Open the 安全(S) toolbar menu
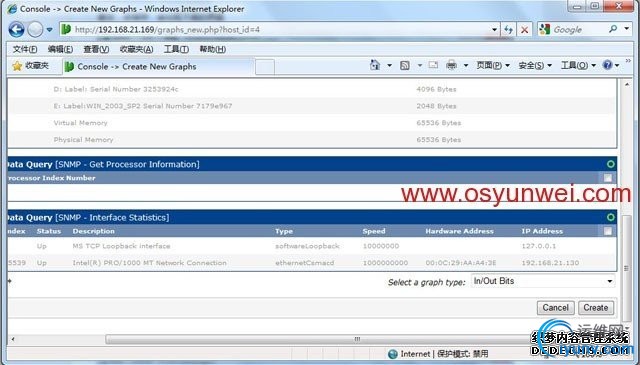 (535, 65)
